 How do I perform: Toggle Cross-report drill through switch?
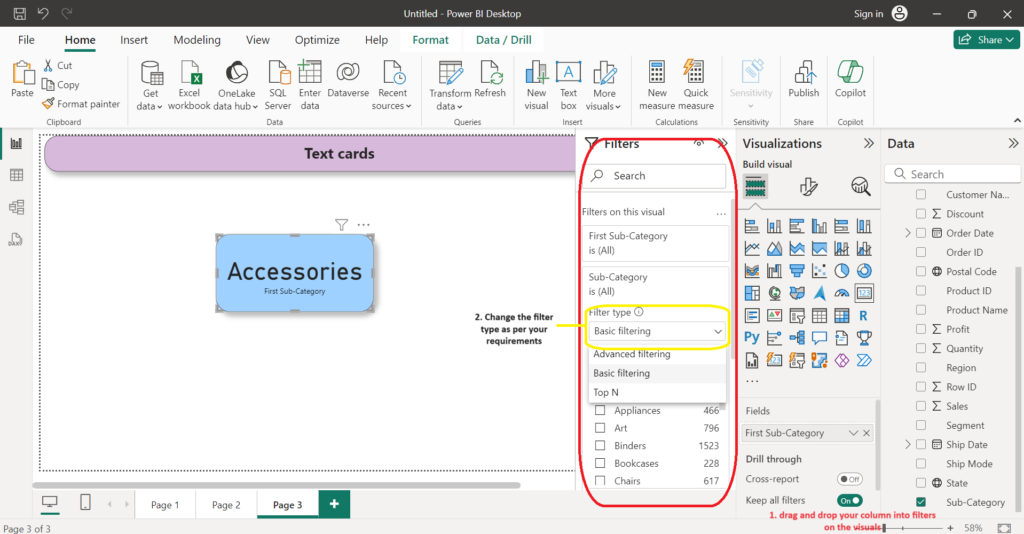(850, 479)
